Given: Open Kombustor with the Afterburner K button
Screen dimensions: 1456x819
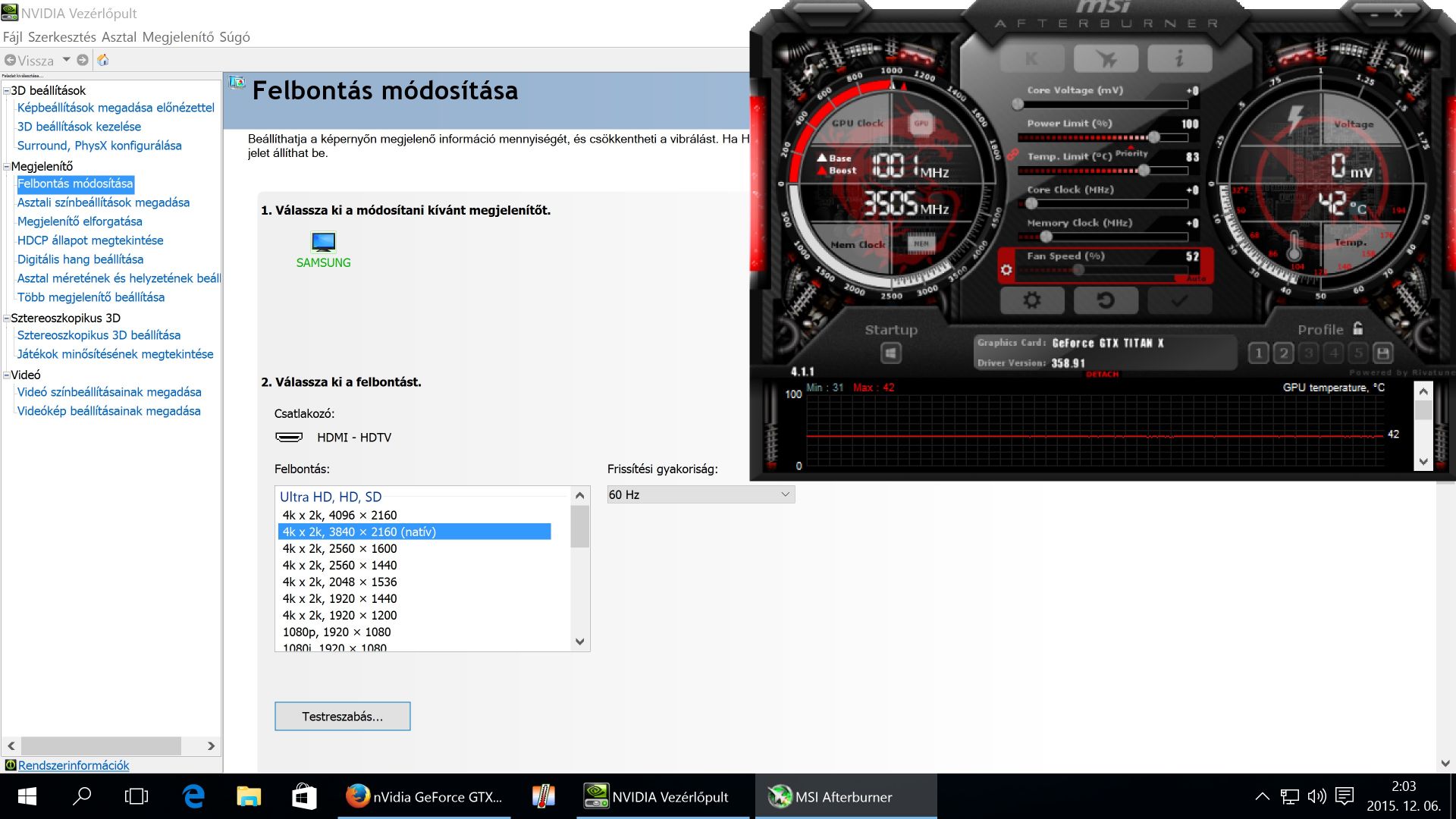Looking at the screenshot, I should tap(1032, 58).
